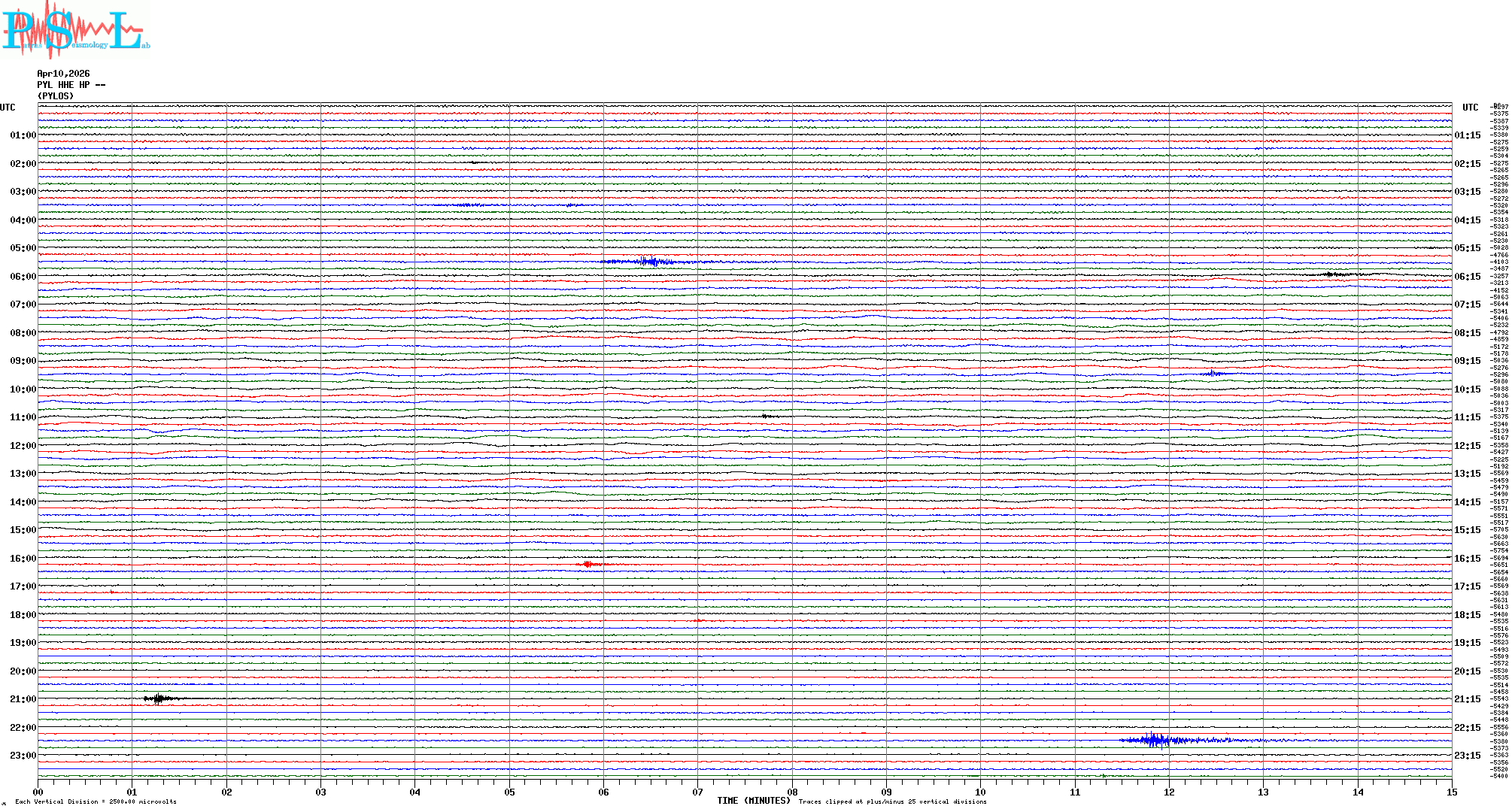Click the PSL seismology lab logo

click(75, 30)
